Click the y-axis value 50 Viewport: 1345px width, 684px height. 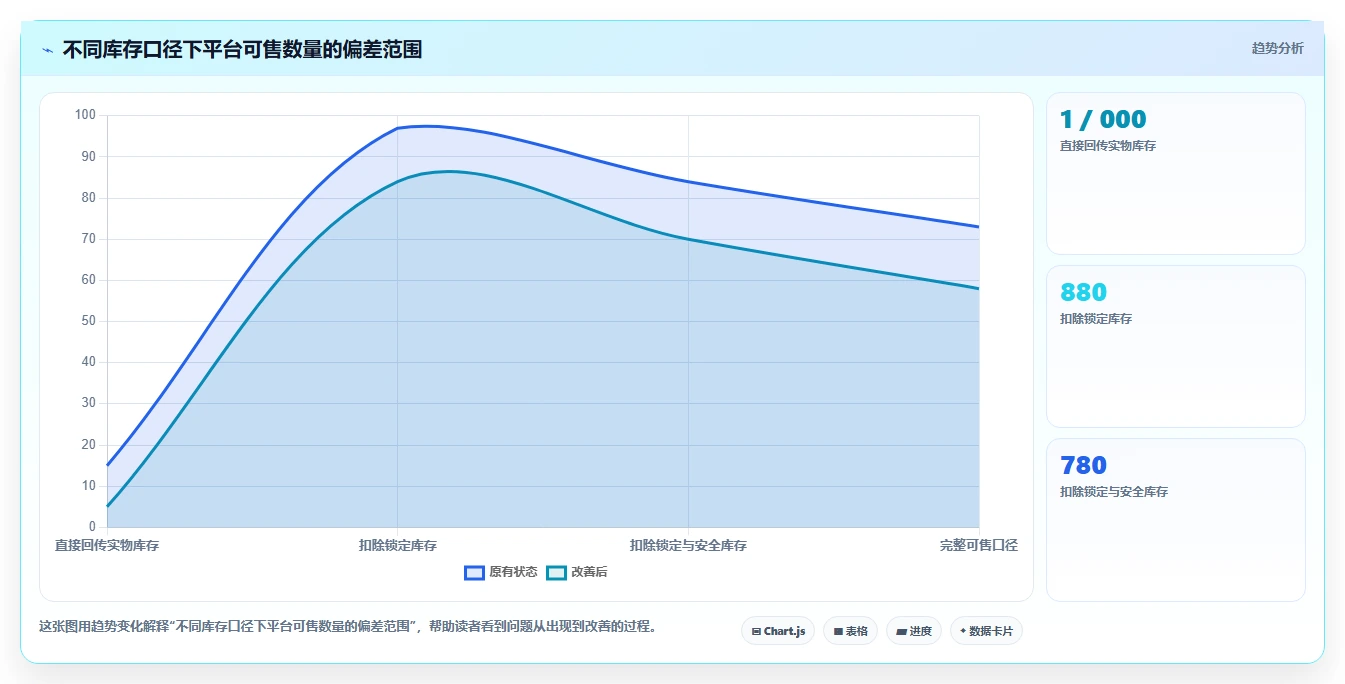[89, 321]
